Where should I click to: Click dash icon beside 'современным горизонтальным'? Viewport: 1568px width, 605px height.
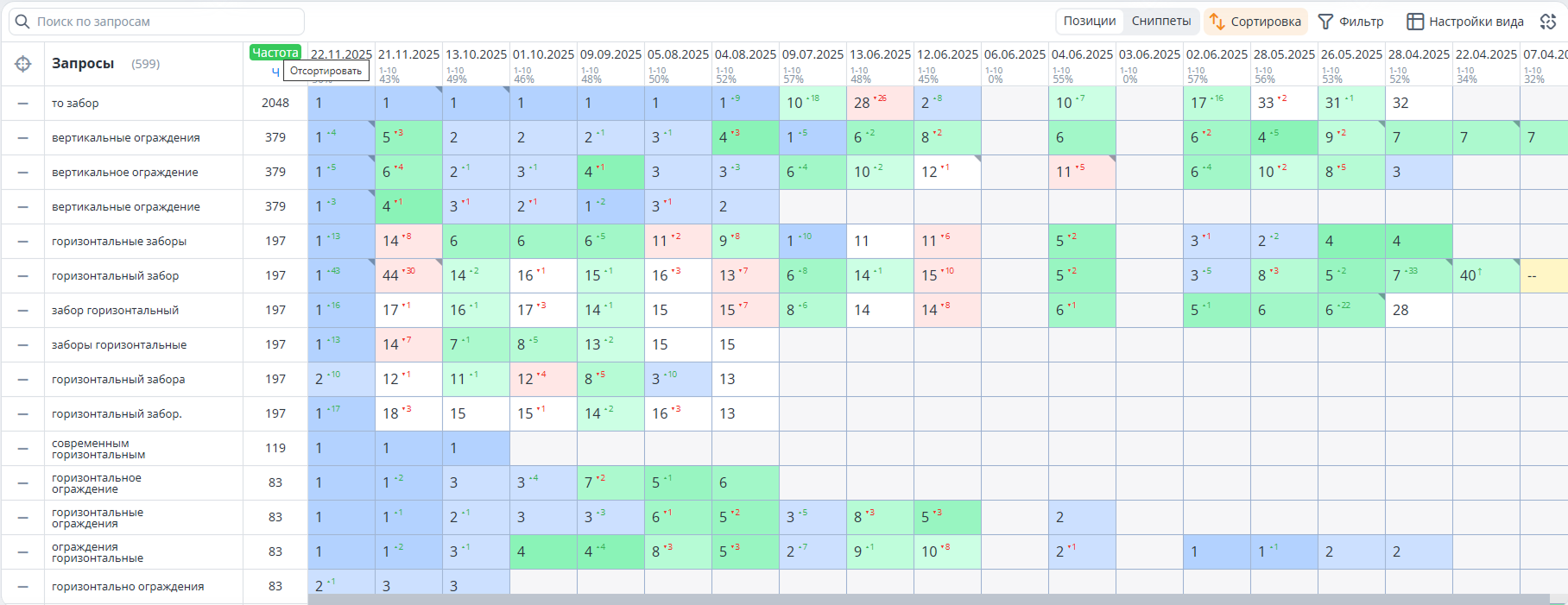coord(23,449)
